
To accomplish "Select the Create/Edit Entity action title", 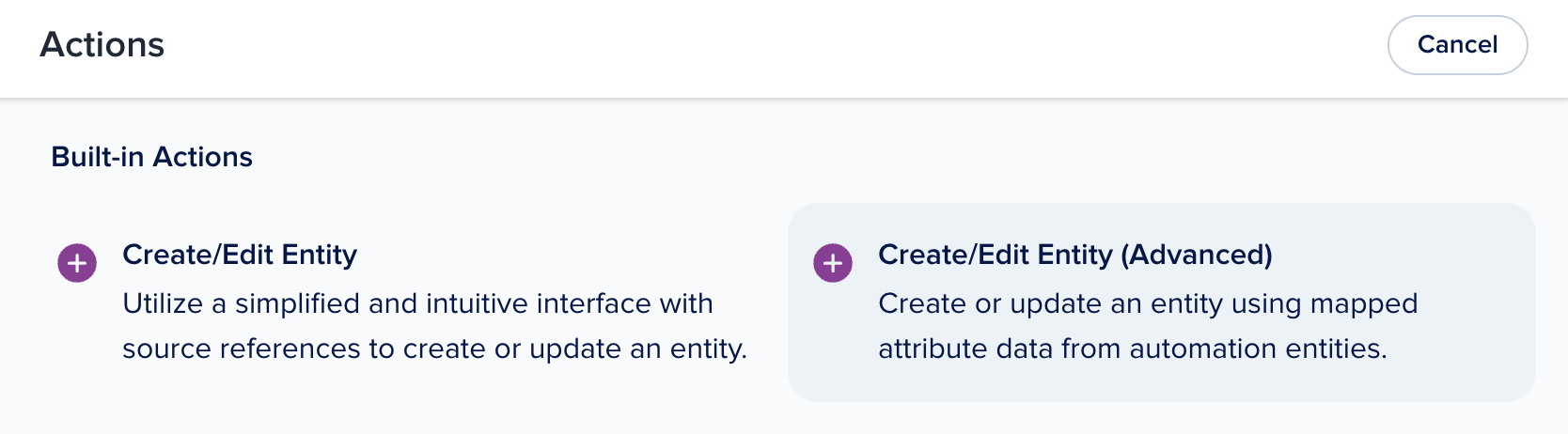I will (240, 255).
